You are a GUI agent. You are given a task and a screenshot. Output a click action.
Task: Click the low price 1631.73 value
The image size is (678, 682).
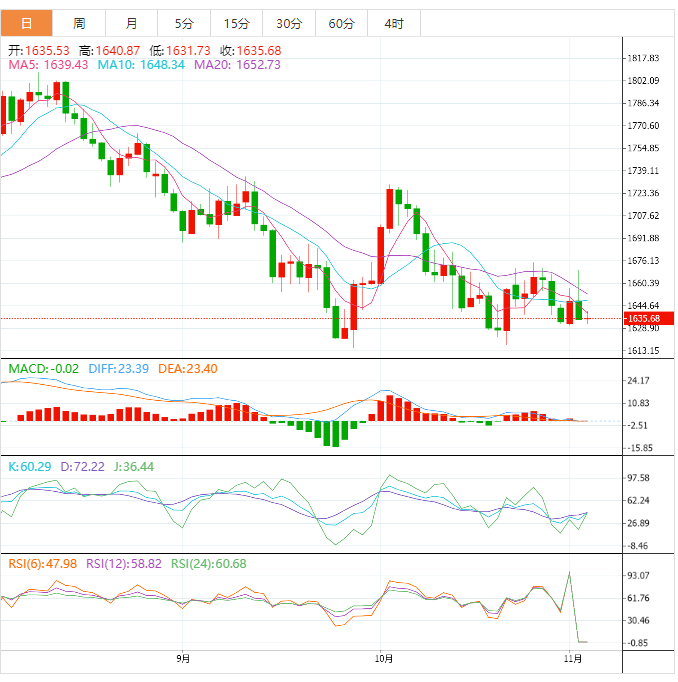pyautogui.click(x=188, y=51)
